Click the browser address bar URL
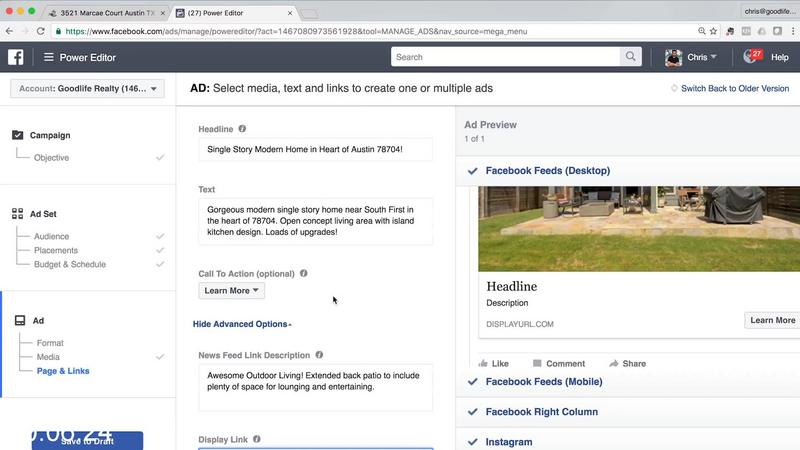 coord(296,31)
